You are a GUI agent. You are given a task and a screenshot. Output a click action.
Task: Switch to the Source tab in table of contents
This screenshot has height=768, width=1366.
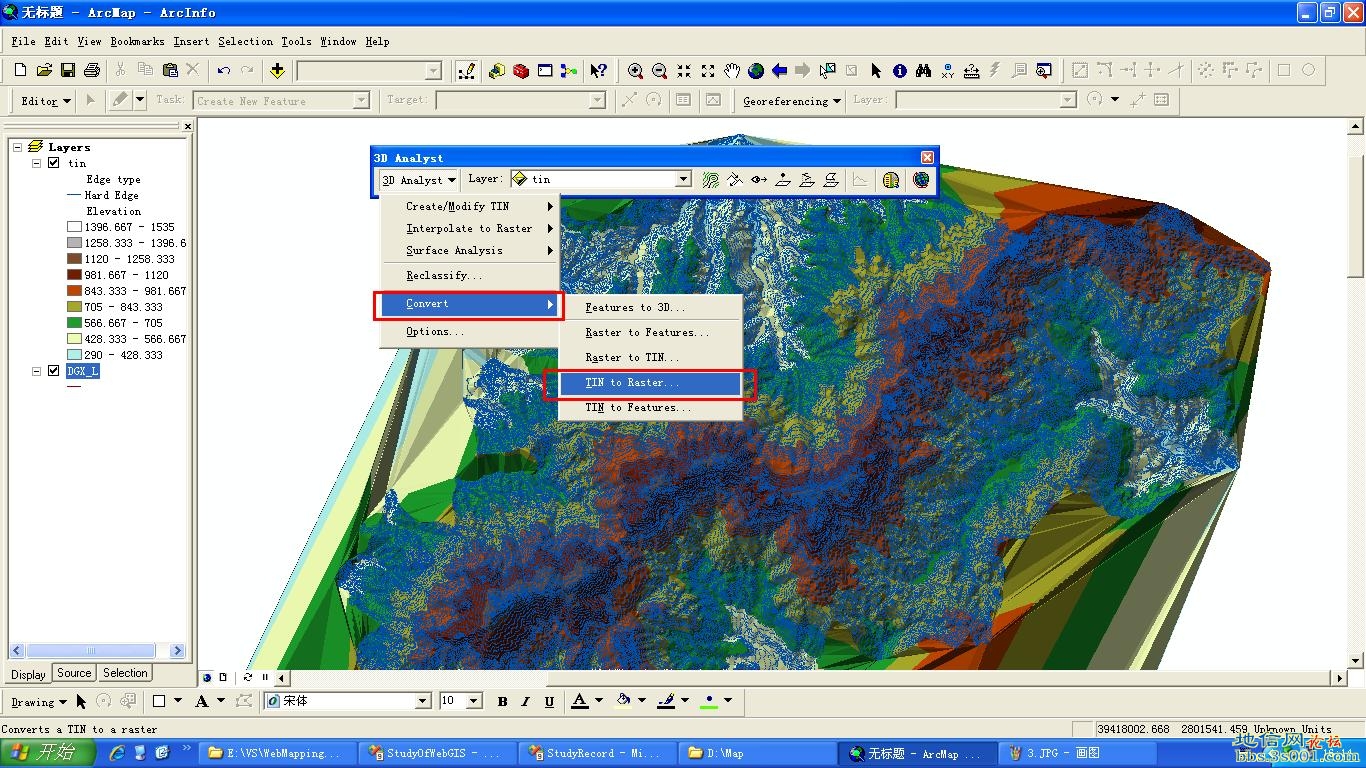[74, 673]
